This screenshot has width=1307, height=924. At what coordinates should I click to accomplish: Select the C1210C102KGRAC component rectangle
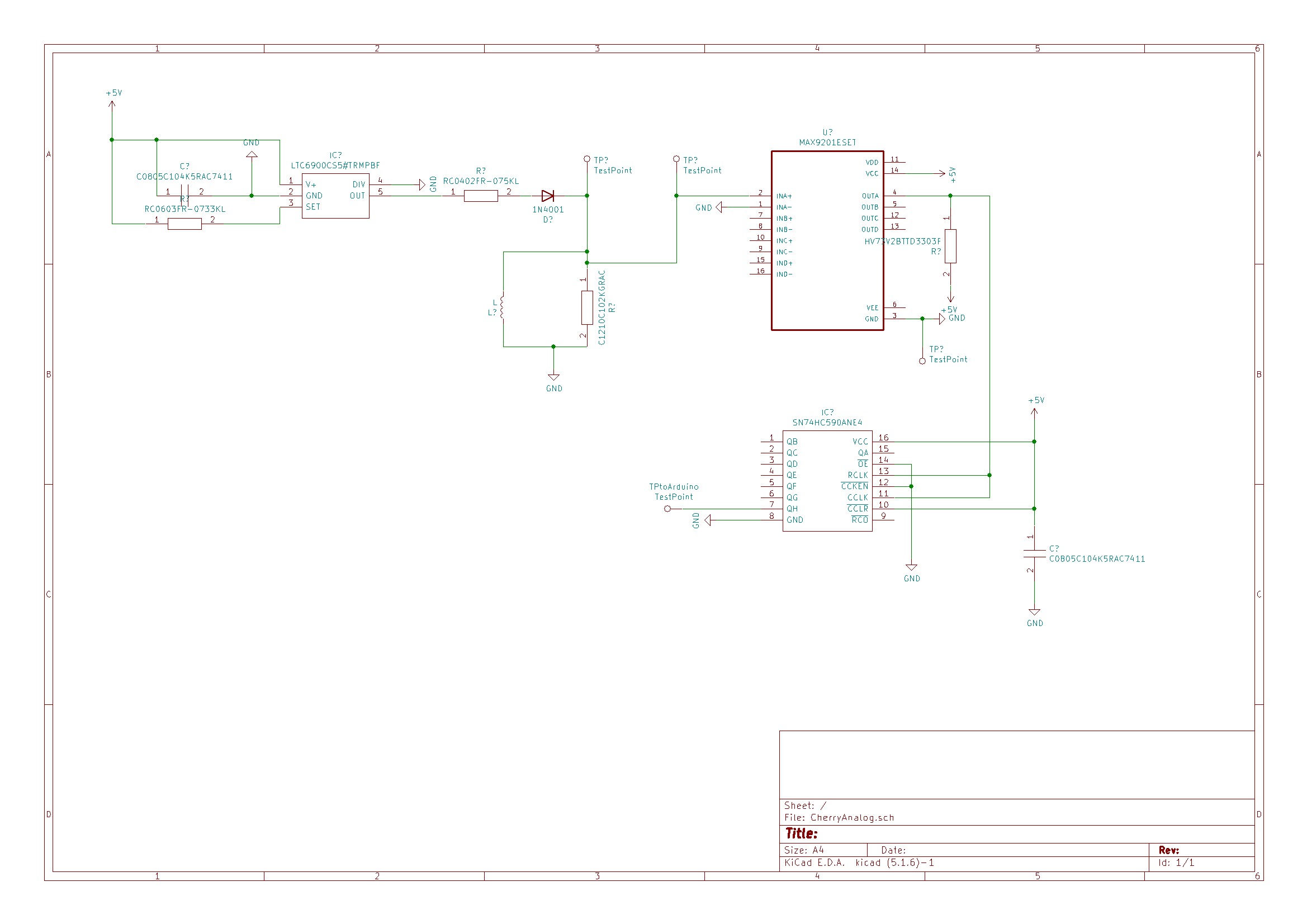click(587, 307)
